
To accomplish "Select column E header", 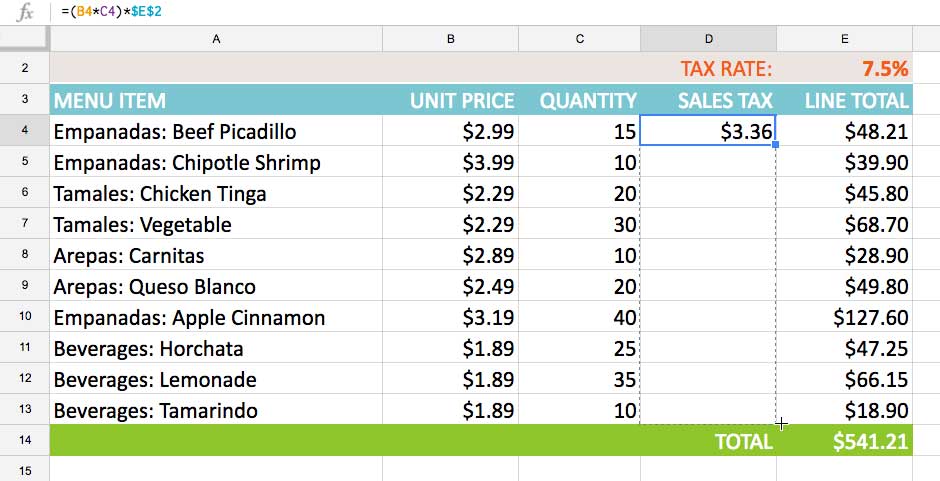I will coord(844,39).
